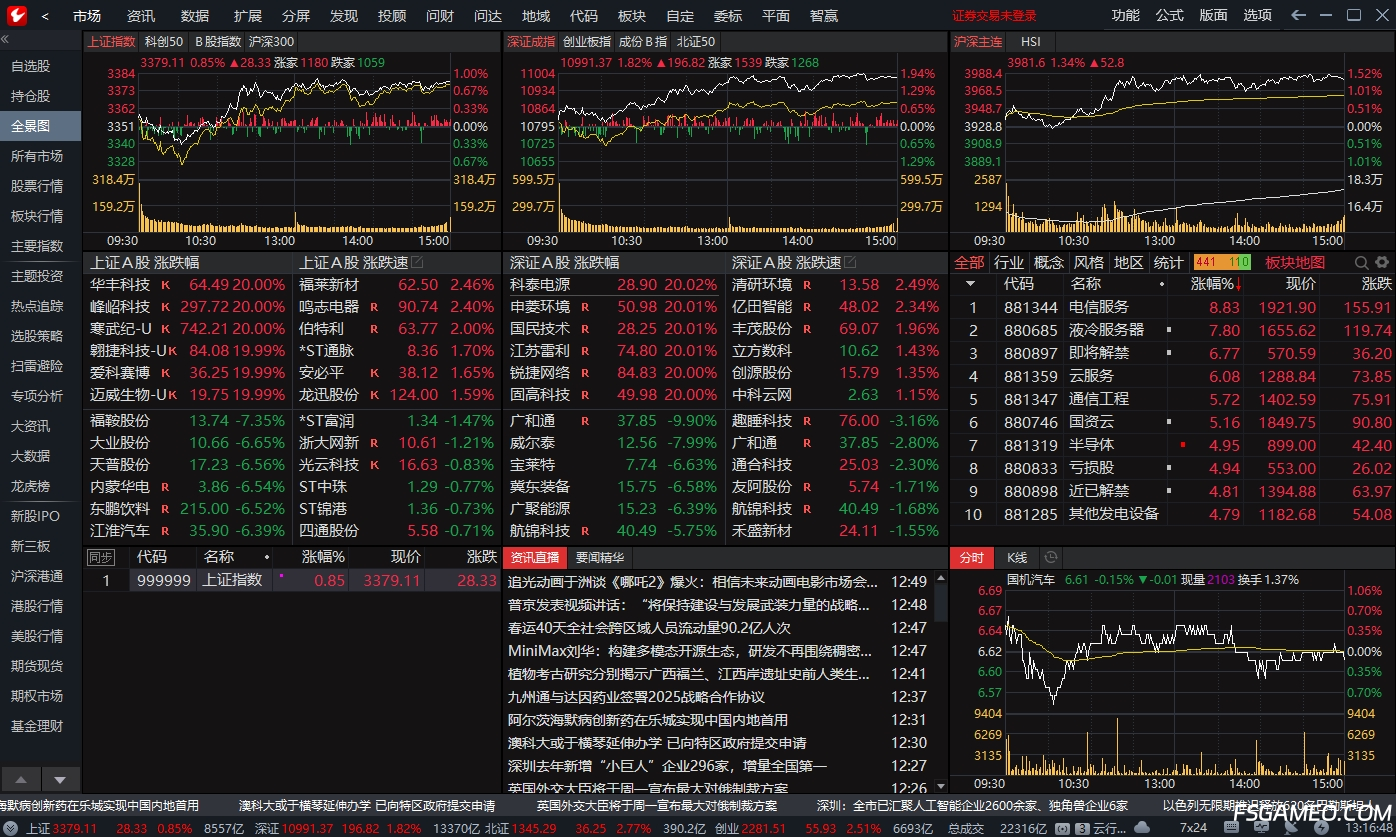
Task: Open settings gear in sector panel
Action: tap(1382, 262)
